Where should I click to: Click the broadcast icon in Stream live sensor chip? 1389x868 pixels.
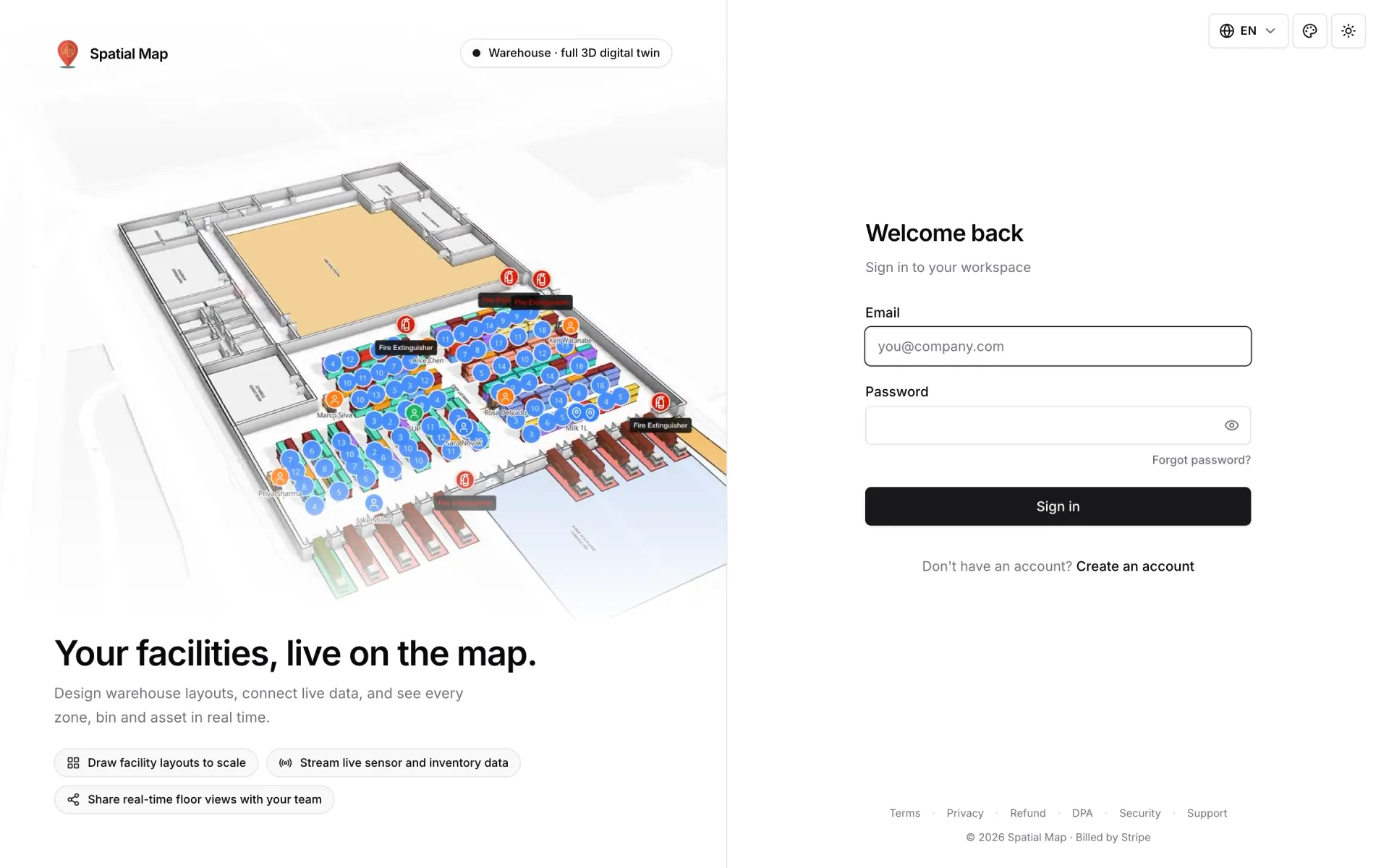pos(285,763)
